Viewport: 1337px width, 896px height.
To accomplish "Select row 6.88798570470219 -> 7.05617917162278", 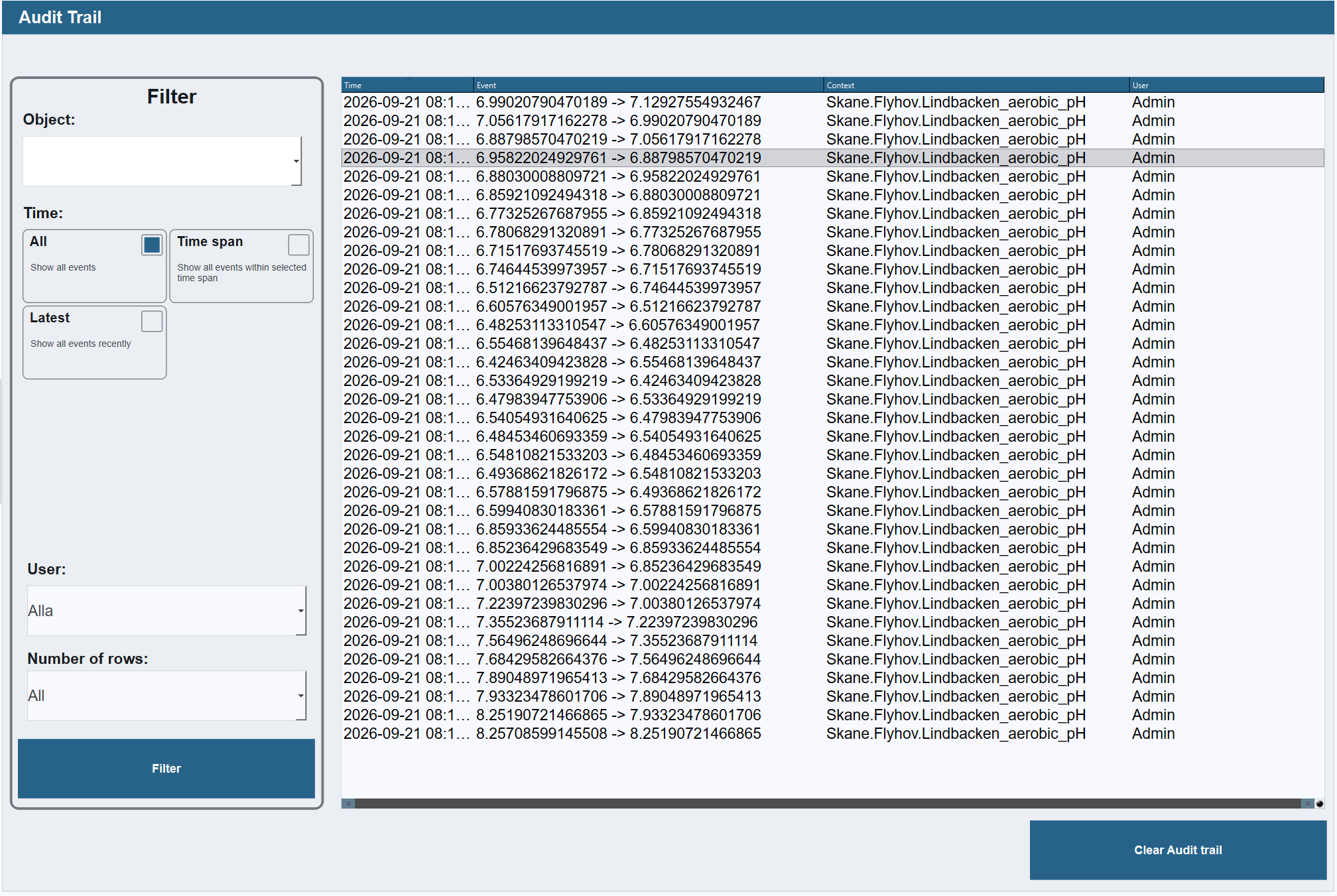I will (833, 139).
